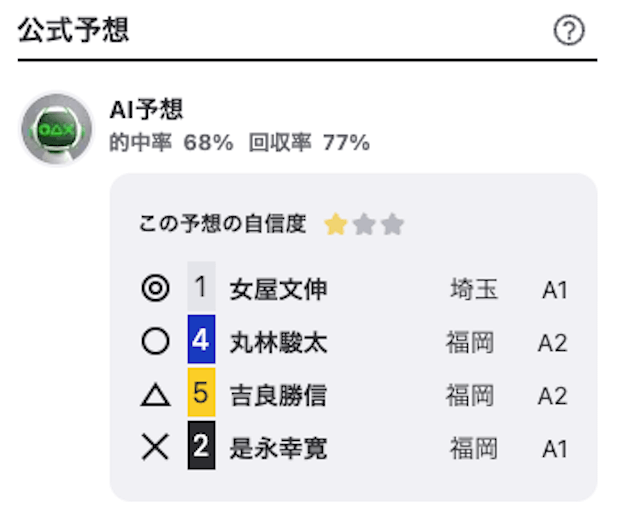Open racer 丸林駿太 profile
Viewport: 640px width, 530px height.
tap(278, 342)
